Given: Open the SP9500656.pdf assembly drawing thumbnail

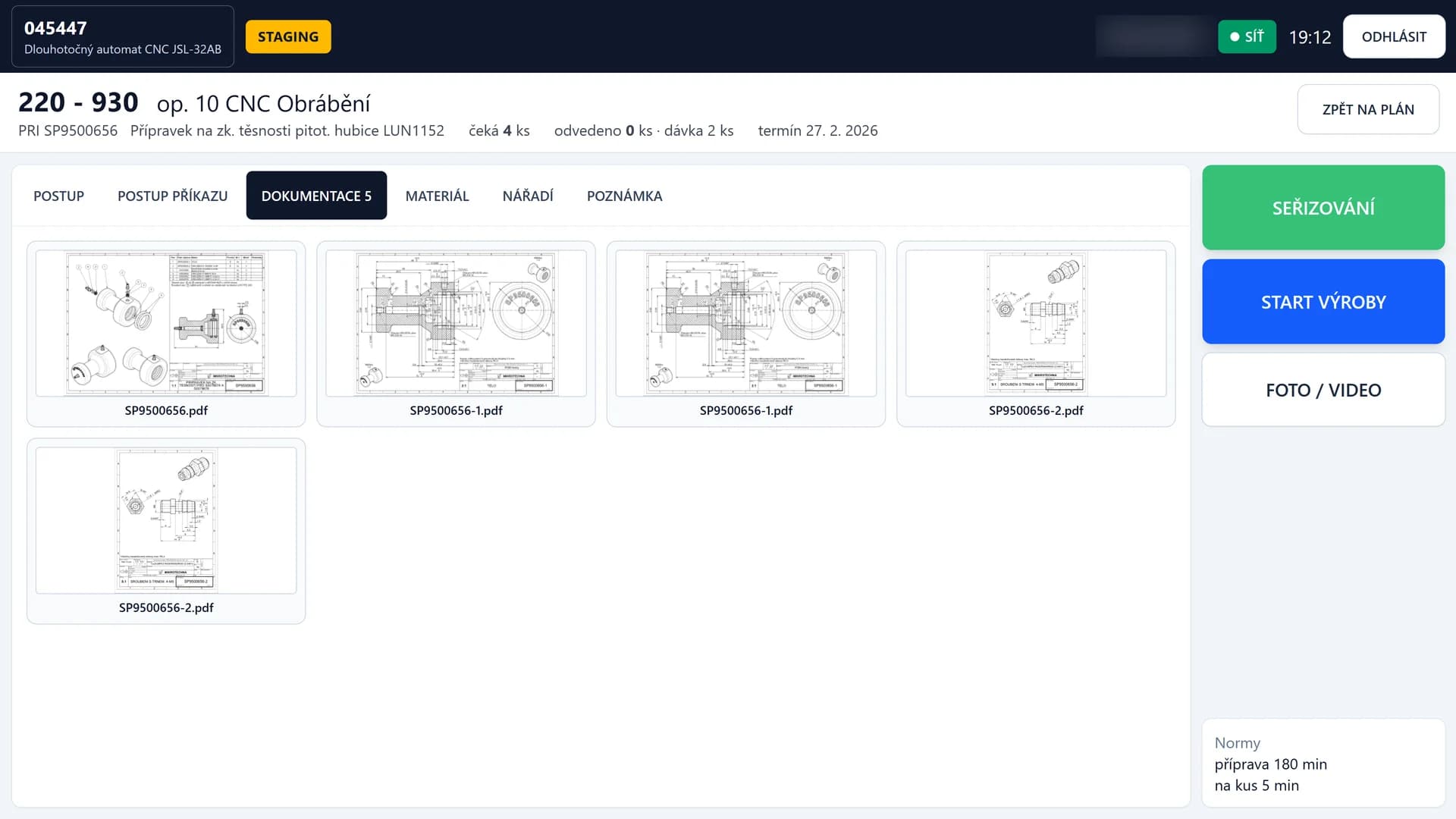Looking at the screenshot, I should coord(166,334).
